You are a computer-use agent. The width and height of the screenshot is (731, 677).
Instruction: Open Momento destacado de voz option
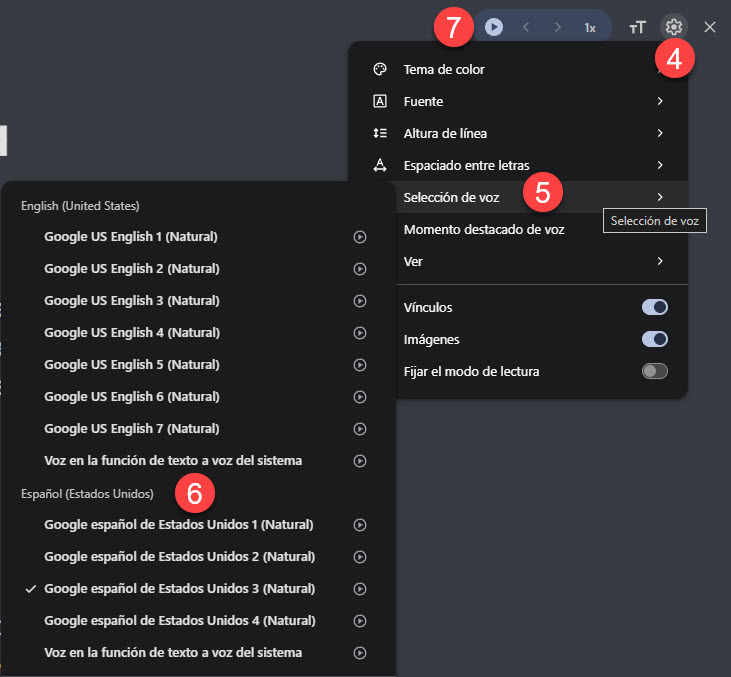point(541,229)
